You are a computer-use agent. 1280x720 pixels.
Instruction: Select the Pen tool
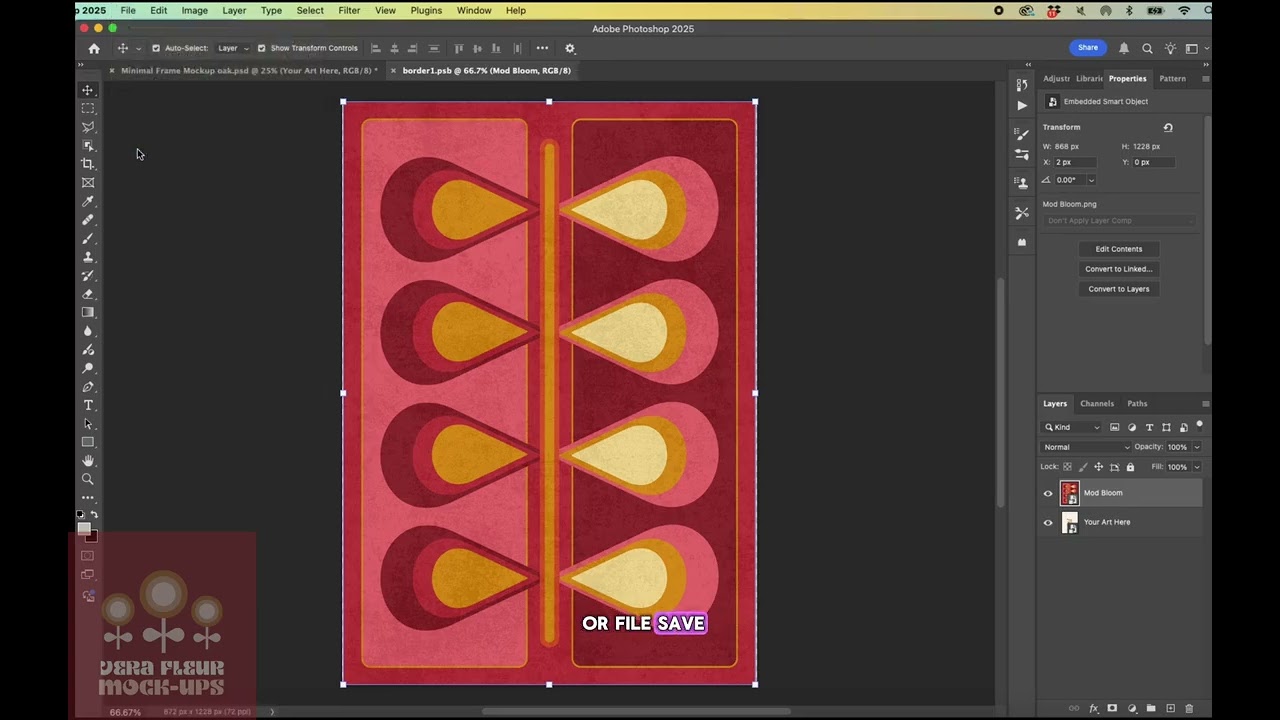88,386
